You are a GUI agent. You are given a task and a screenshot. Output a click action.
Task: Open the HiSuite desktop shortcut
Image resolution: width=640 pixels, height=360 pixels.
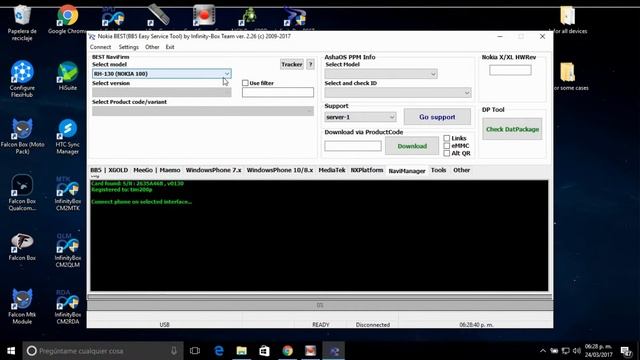click(67, 76)
